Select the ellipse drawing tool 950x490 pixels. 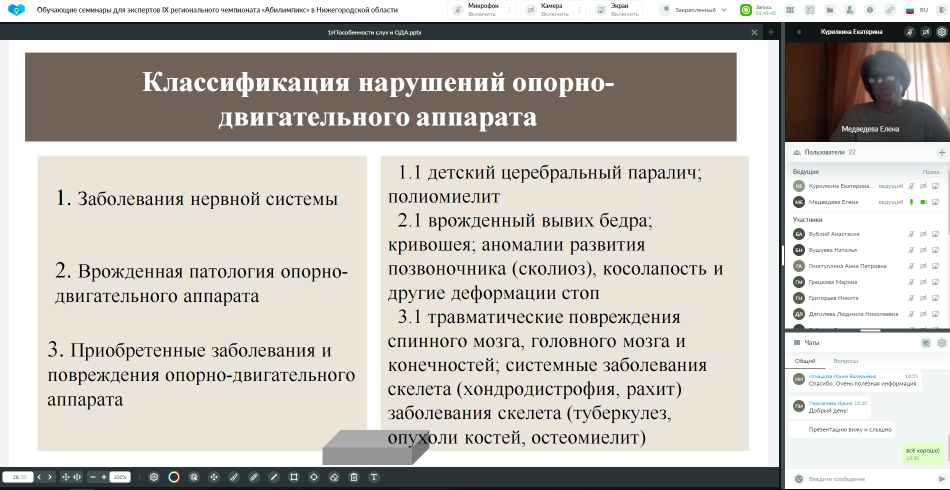(314, 477)
